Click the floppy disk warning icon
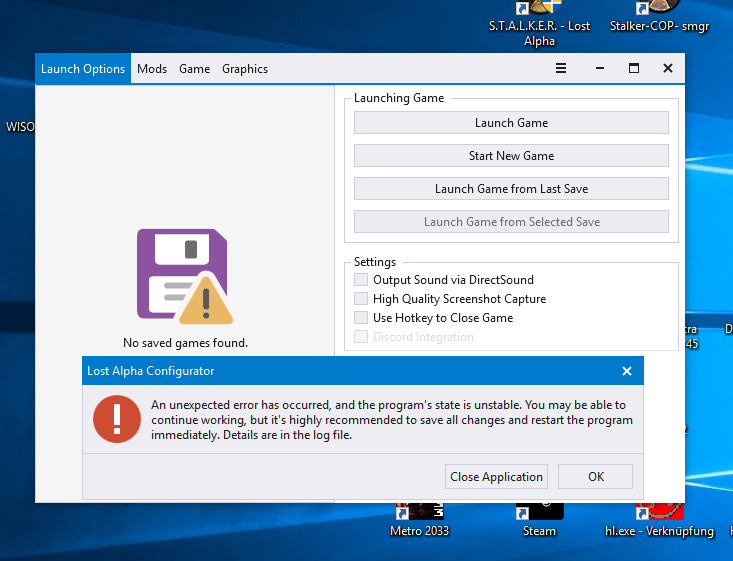This screenshot has width=733, height=561. pyautogui.click(x=185, y=276)
